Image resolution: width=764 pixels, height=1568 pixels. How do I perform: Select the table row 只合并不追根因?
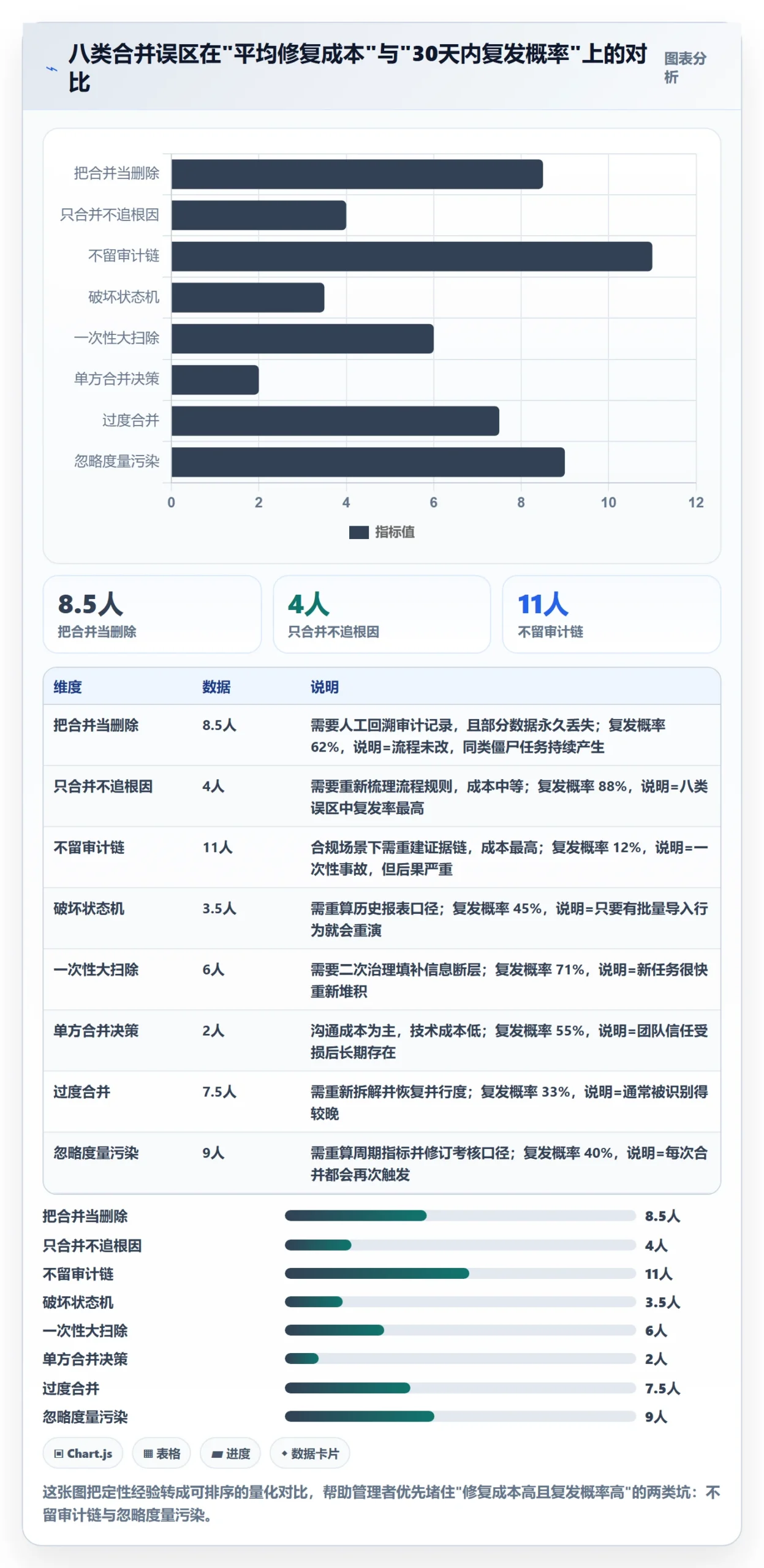(x=382, y=796)
